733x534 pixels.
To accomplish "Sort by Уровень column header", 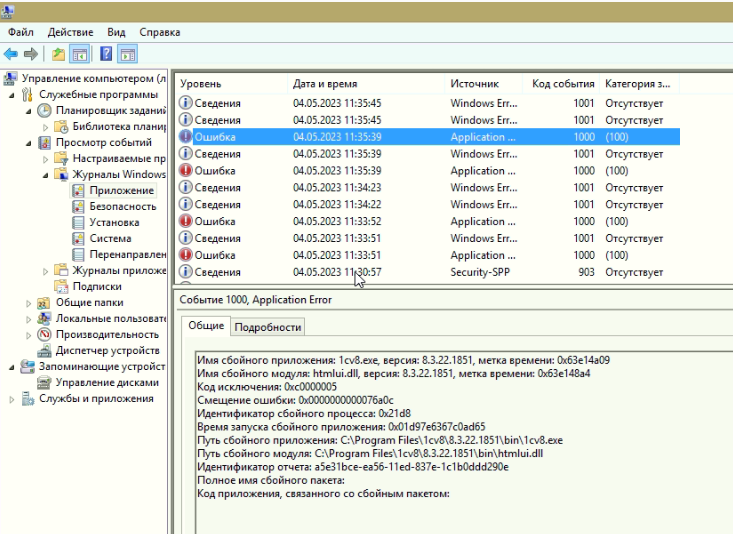I will (x=231, y=84).
